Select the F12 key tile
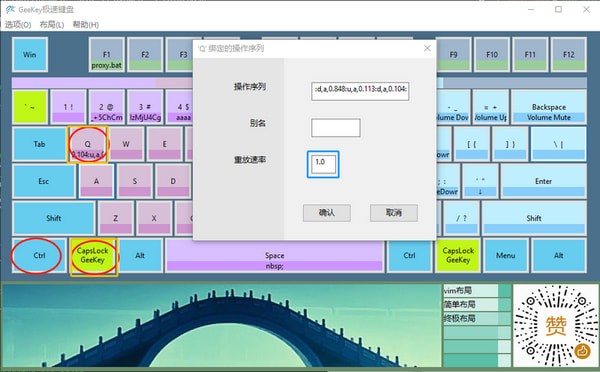 (569, 54)
